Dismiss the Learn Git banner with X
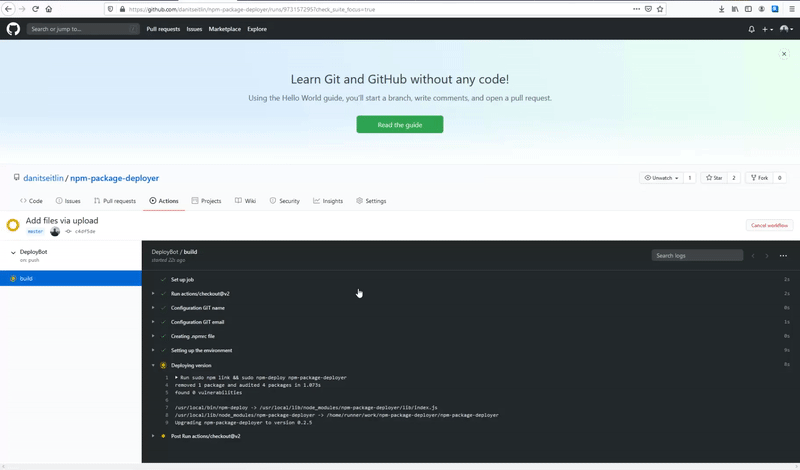This screenshot has width=800, height=470. [784, 54]
